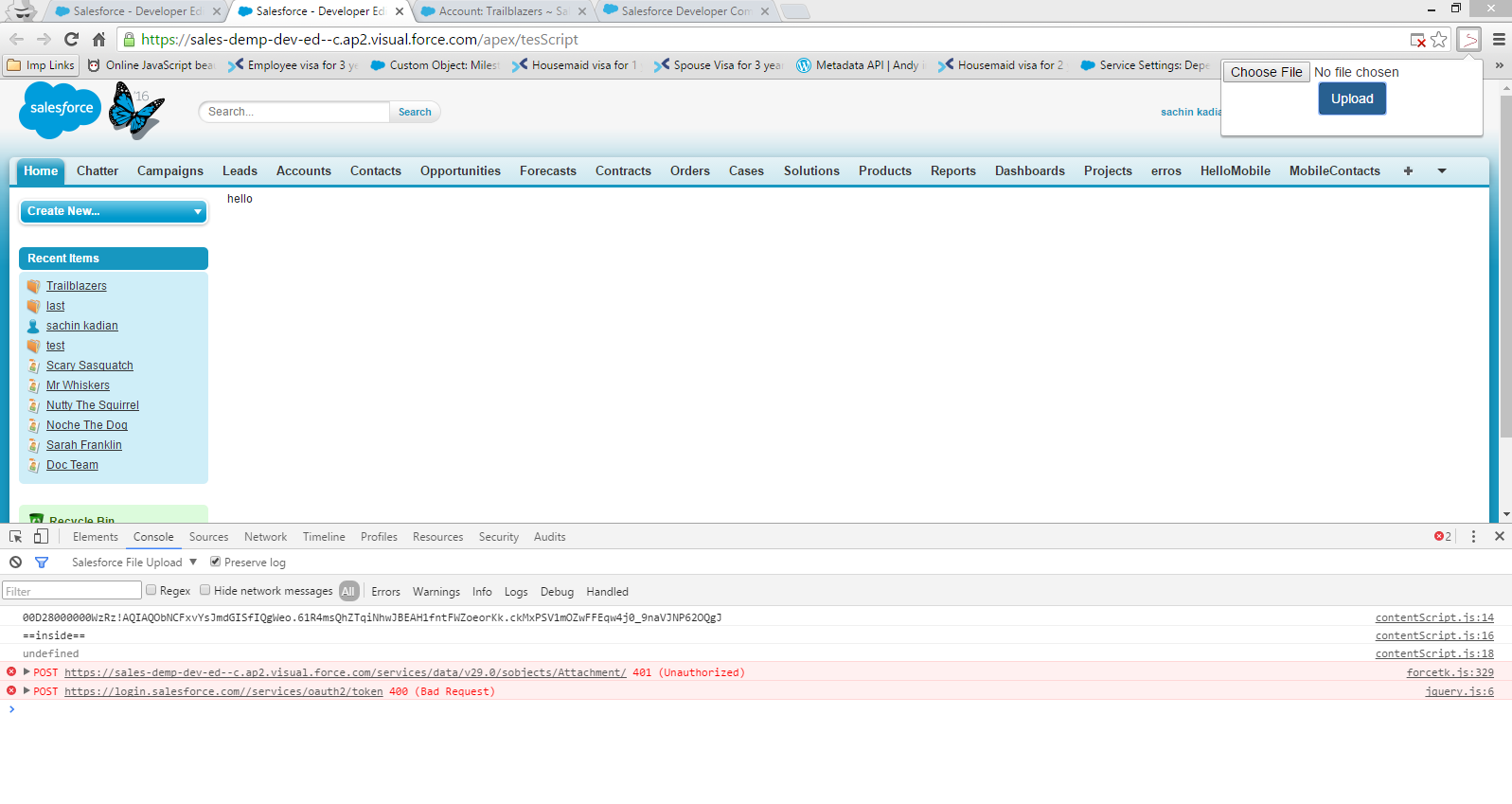Toggle the Regex checkbox
This screenshot has height=804, width=1512.
coord(151,590)
